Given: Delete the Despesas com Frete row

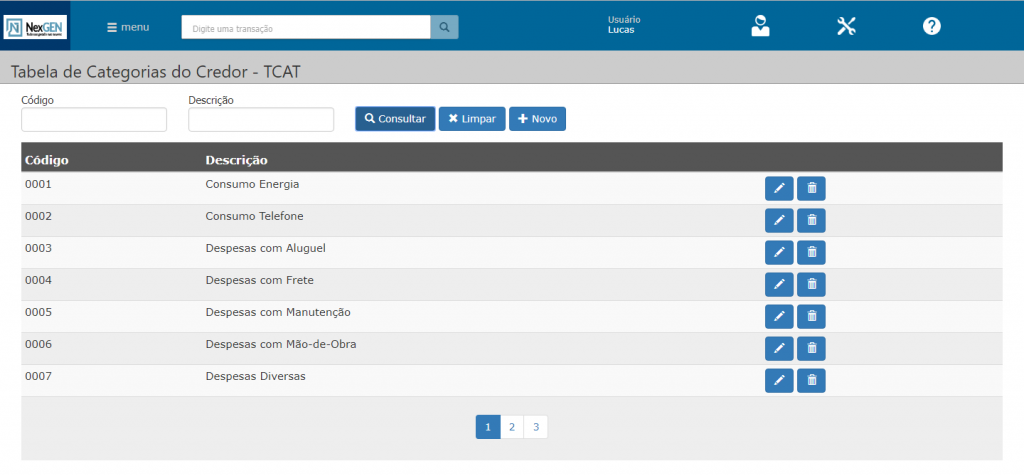Looking at the screenshot, I should pos(811,284).
